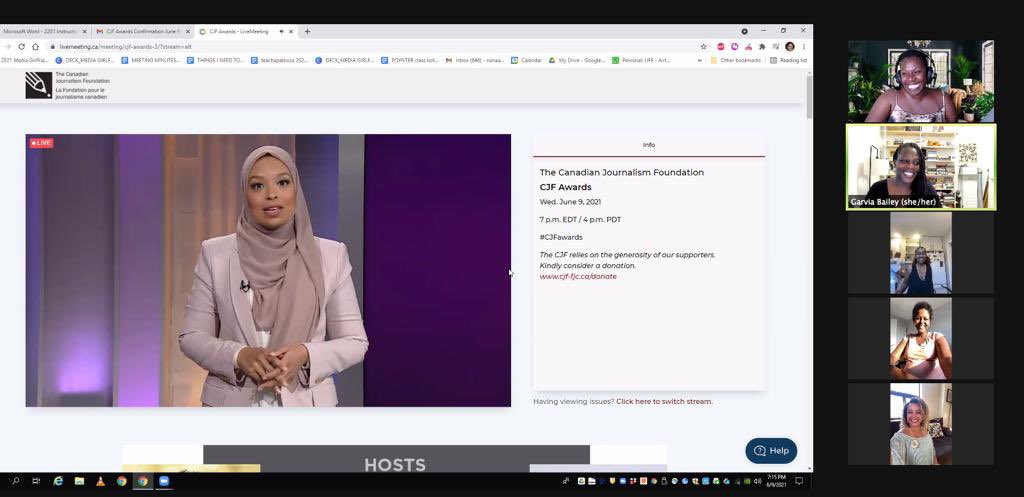The width and height of the screenshot is (1024, 497).
Task: Close the CJF Awards Confirmation Gmail tab
Action: coord(188,31)
